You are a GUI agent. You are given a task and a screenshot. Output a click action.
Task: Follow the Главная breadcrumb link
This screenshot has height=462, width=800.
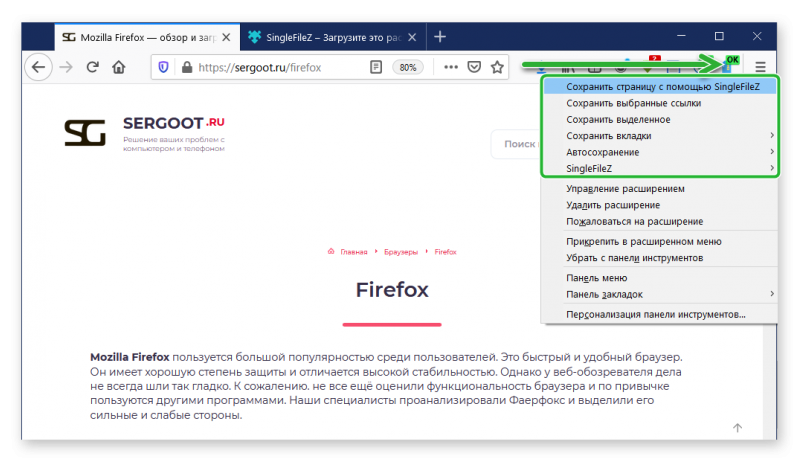pyautogui.click(x=354, y=252)
